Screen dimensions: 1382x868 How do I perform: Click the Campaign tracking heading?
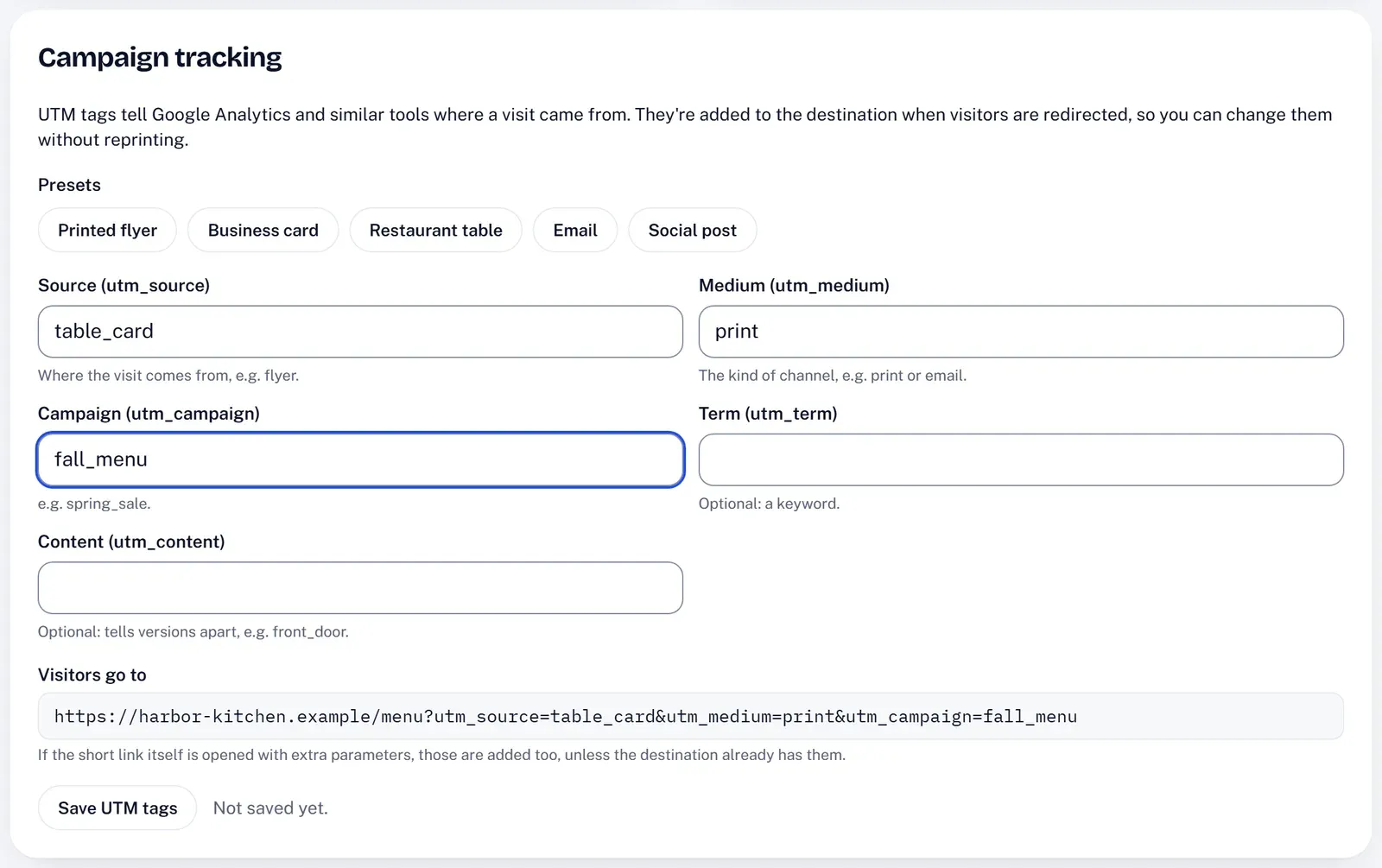[160, 57]
